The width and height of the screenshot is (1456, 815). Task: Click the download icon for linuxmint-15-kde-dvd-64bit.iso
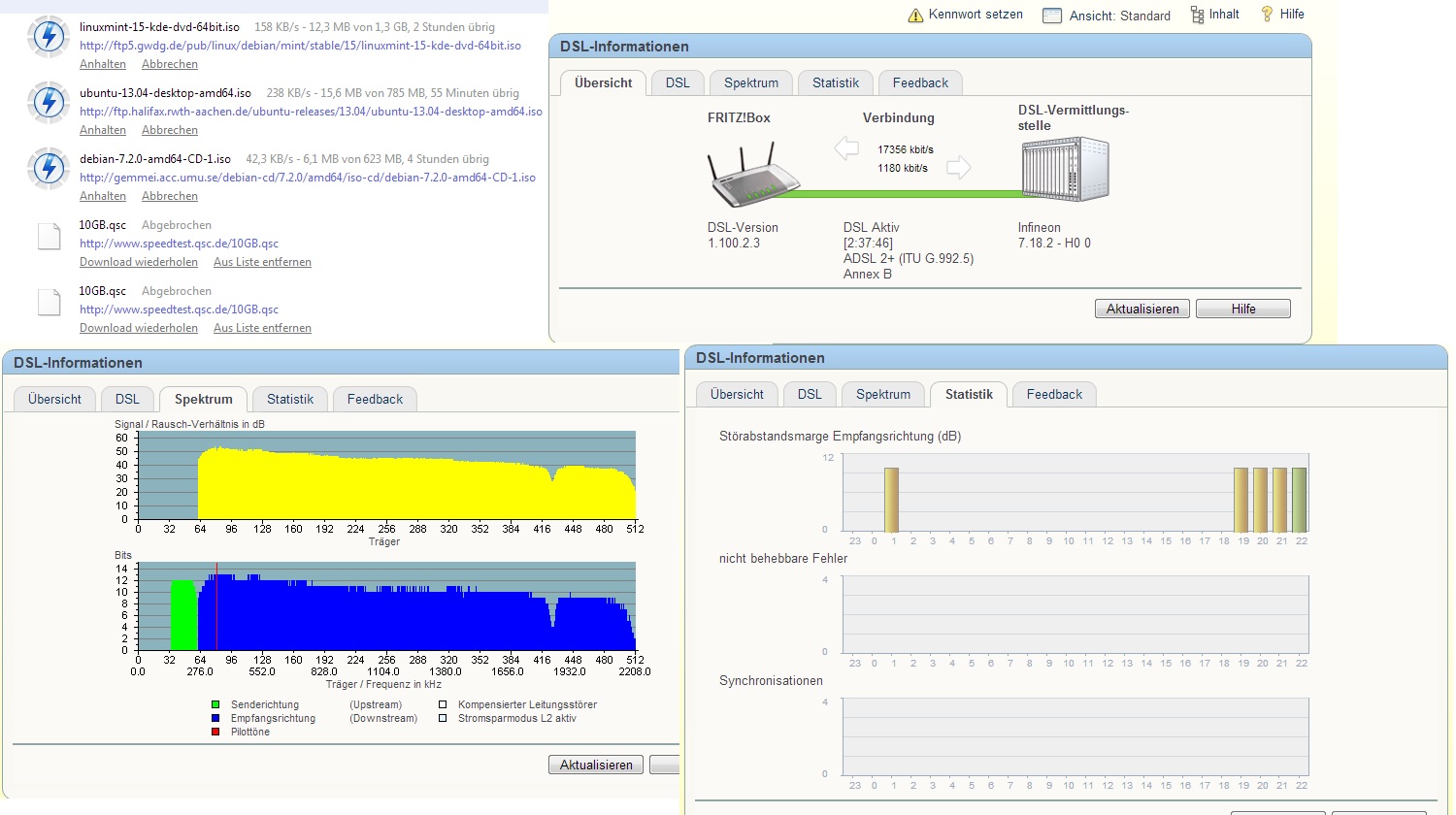pos(49,37)
